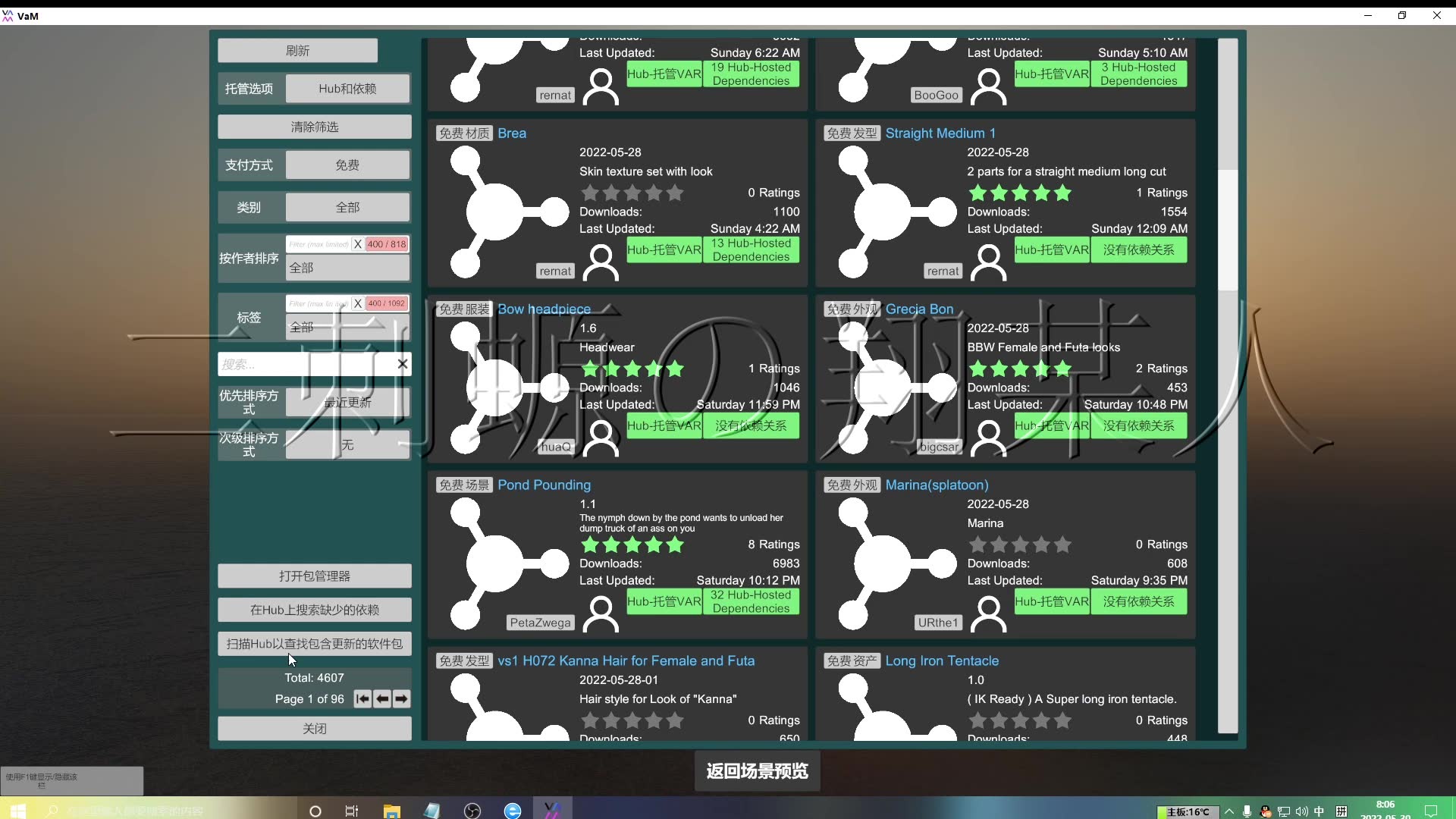Select the 免费发型 category tag on Straight Medium 1
The height and width of the screenshot is (819, 1456).
pyautogui.click(x=851, y=133)
